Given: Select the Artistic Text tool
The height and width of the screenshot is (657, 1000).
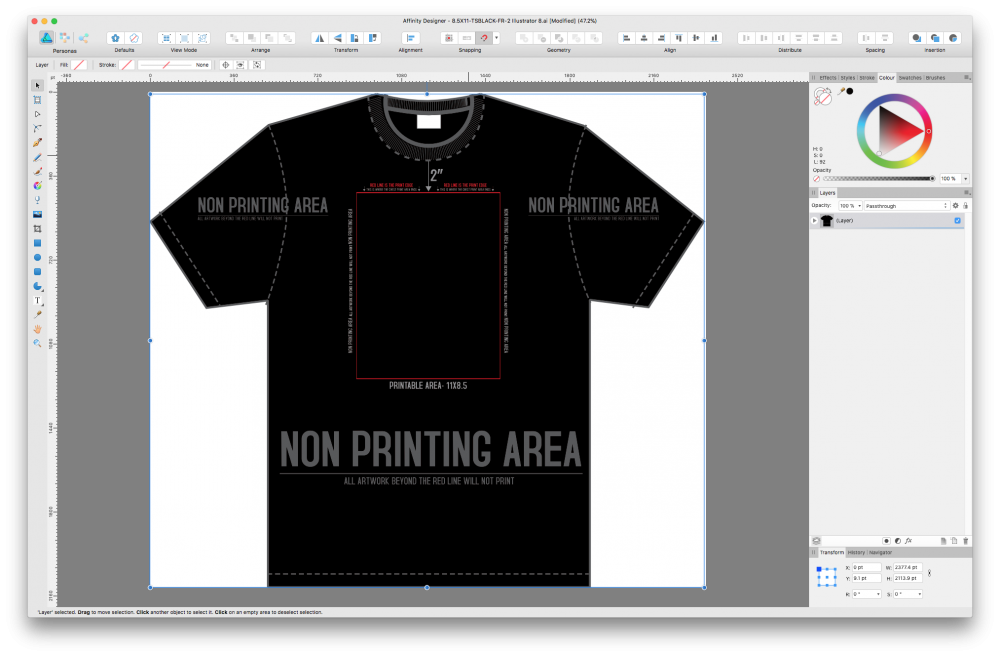Looking at the screenshot, I should point(38,300).
